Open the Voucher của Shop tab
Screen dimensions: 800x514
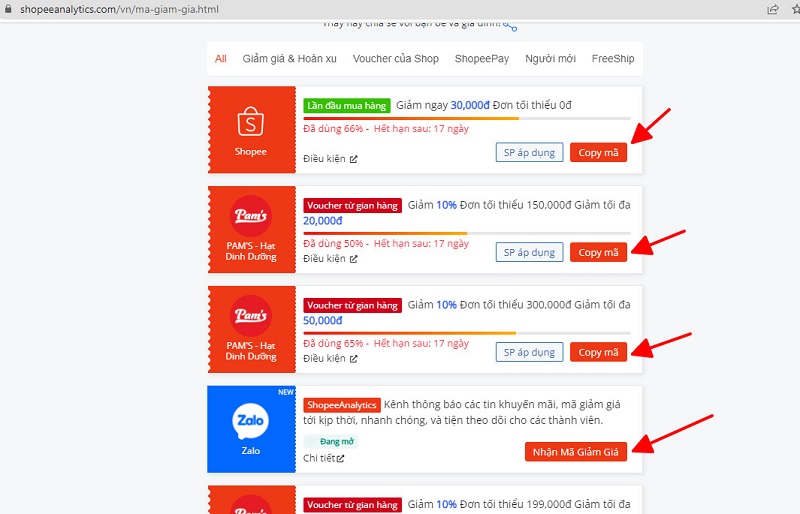395,59
